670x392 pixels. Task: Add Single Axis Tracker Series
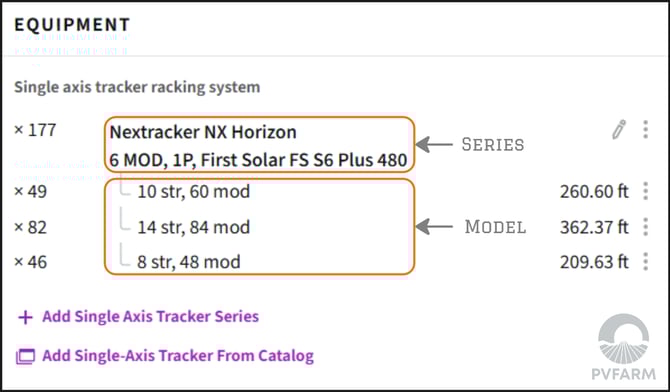pyautogui.click(x=150, y=316)
